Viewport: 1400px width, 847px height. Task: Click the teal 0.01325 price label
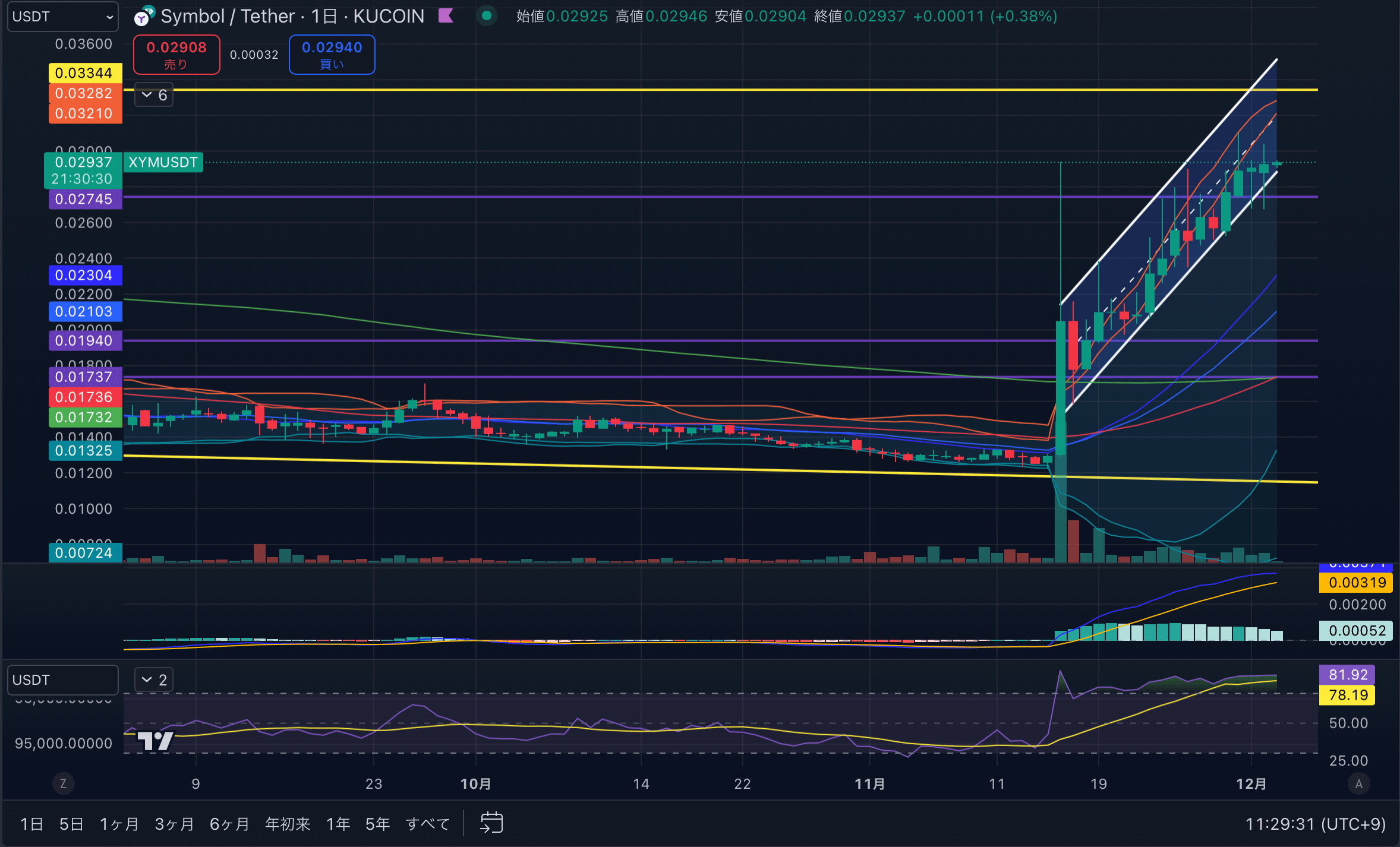coord(85,450)
